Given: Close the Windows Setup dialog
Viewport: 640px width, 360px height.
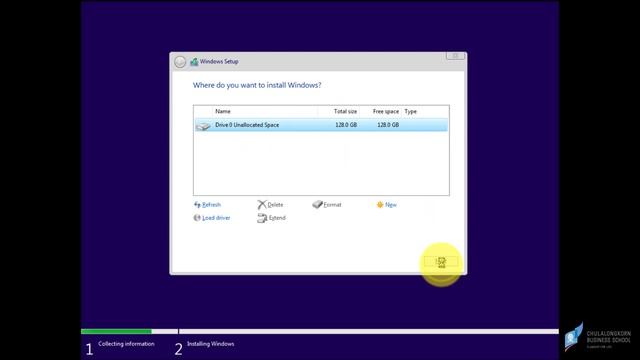Looking at the screenshot, I should point(455,56).
